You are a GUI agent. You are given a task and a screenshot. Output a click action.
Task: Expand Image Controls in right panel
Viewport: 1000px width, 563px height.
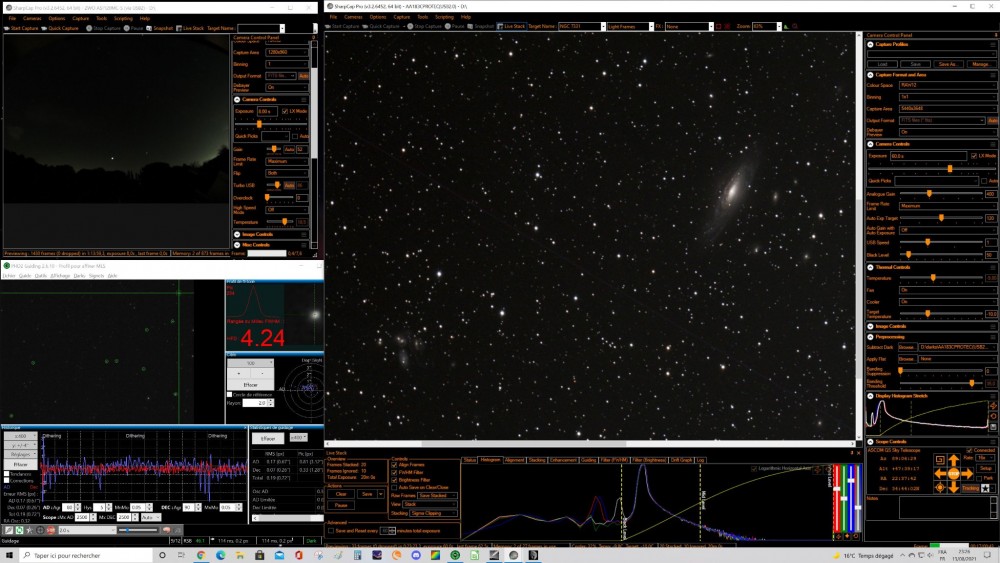coord(871,326)
